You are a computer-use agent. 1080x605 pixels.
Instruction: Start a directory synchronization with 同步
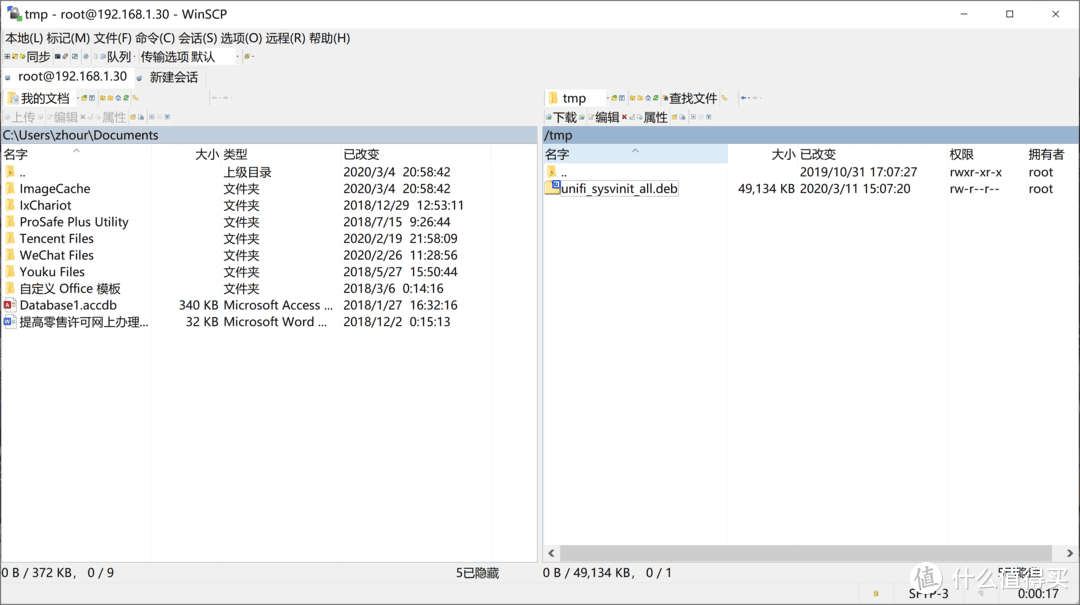pos(37,56)
